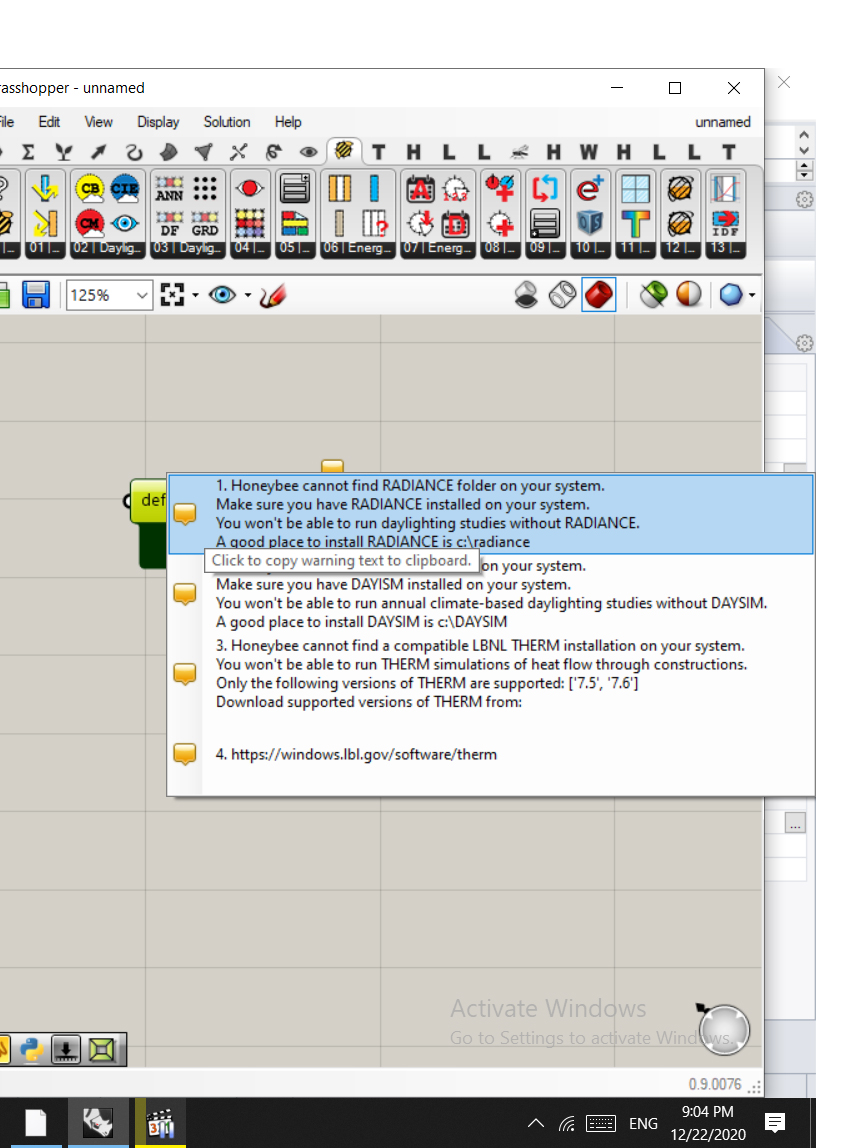The image size is (848, 1148).
Task: Open the View menu
Action: 98,122
